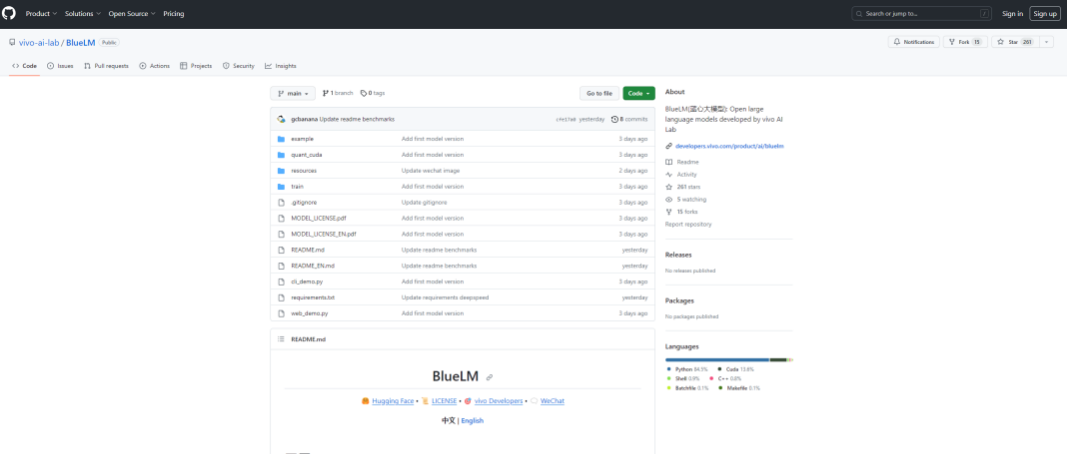Open web_demo.py file
This screenshot has height=454, width=1067.
[310, 313]
